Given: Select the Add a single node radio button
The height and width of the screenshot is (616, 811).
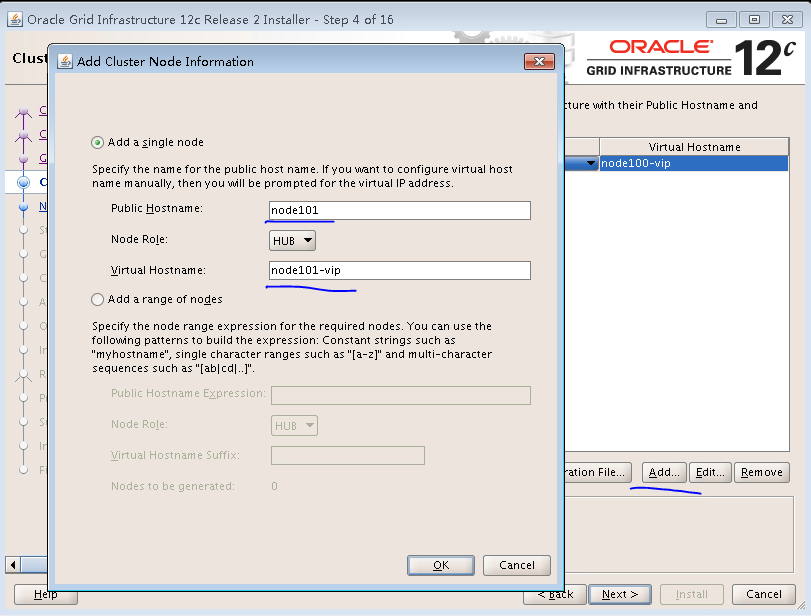Looking at the screenshot, I should coord(97,142).
